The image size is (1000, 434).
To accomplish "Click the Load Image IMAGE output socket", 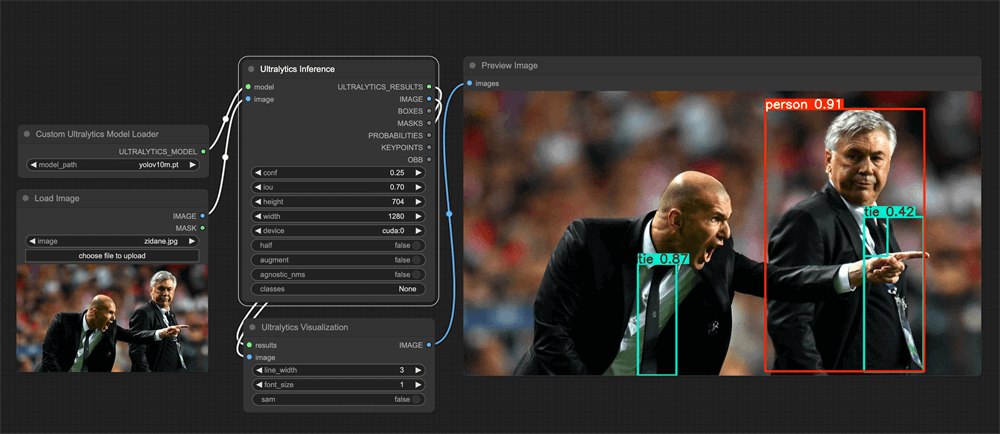I will click(x=203, y=216).
